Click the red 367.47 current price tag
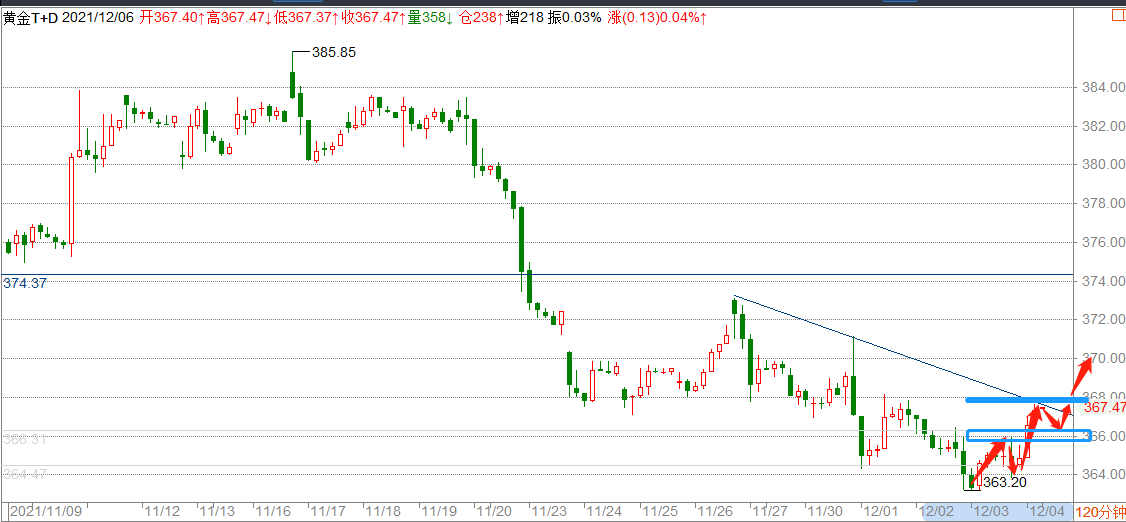This screenshot has width=1126, height=522. pos(1104,407)
